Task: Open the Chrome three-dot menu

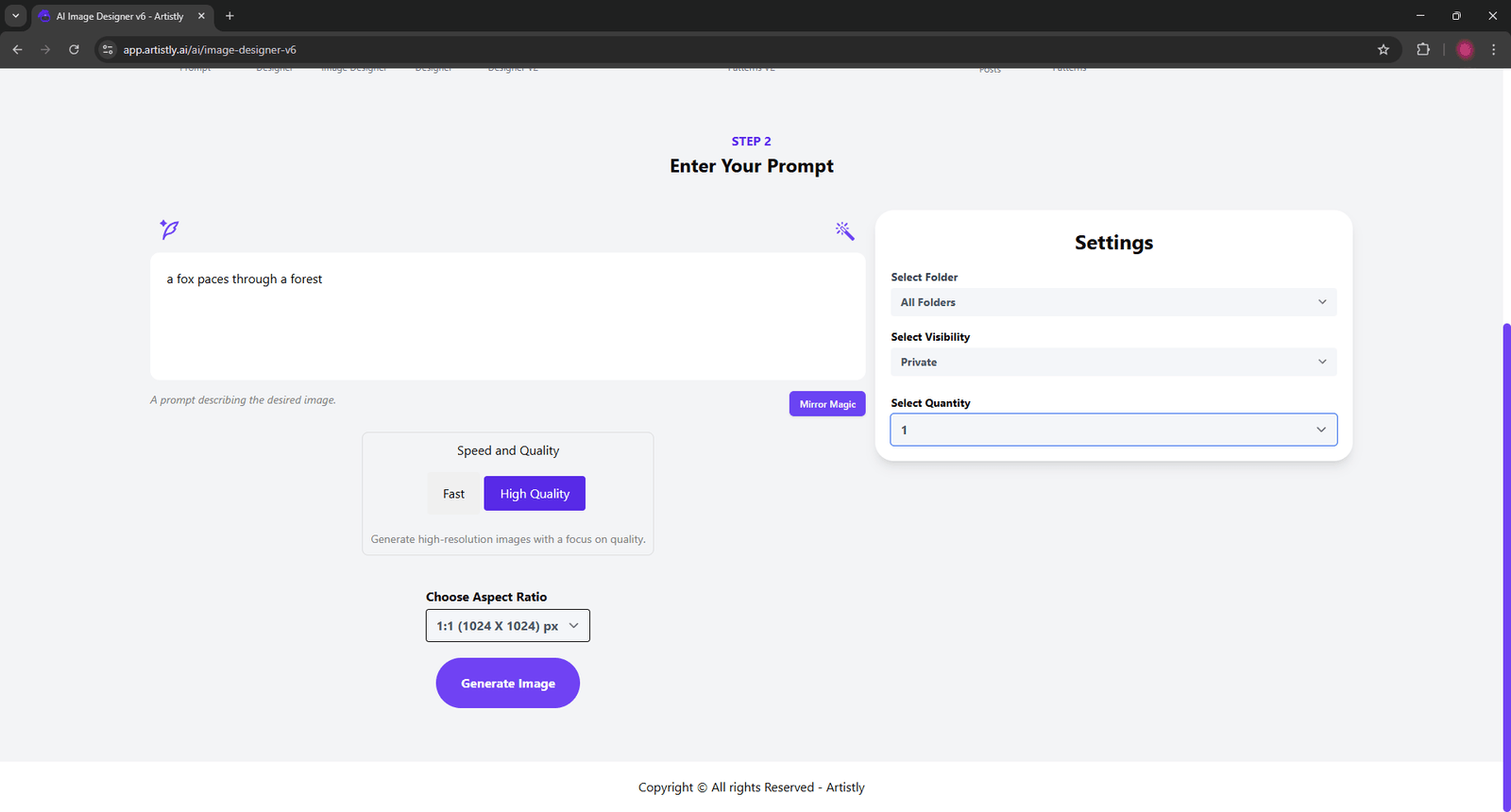Action: [1493, 50]
